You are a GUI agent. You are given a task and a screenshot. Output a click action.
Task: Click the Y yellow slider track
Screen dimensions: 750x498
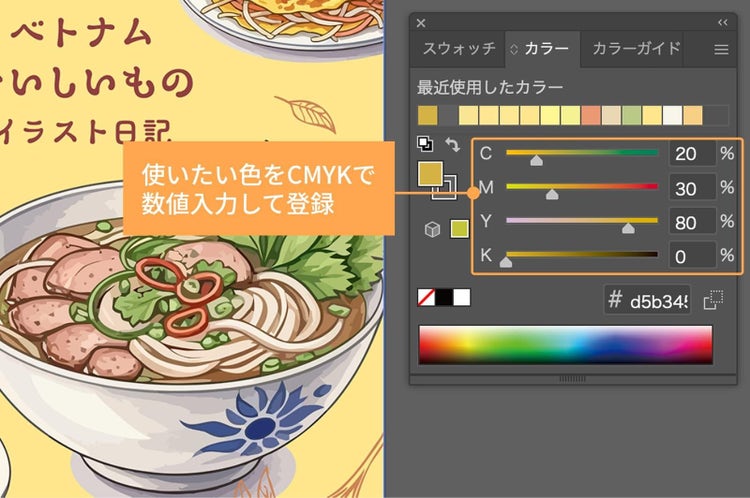(x=582, y=221)
